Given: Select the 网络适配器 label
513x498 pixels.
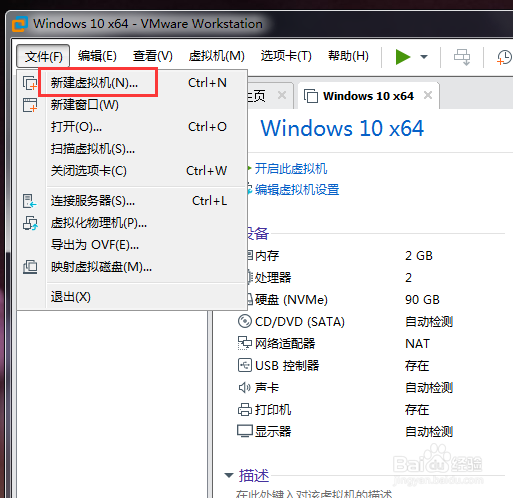Looking at the screenshot, I should coord(285,344).
